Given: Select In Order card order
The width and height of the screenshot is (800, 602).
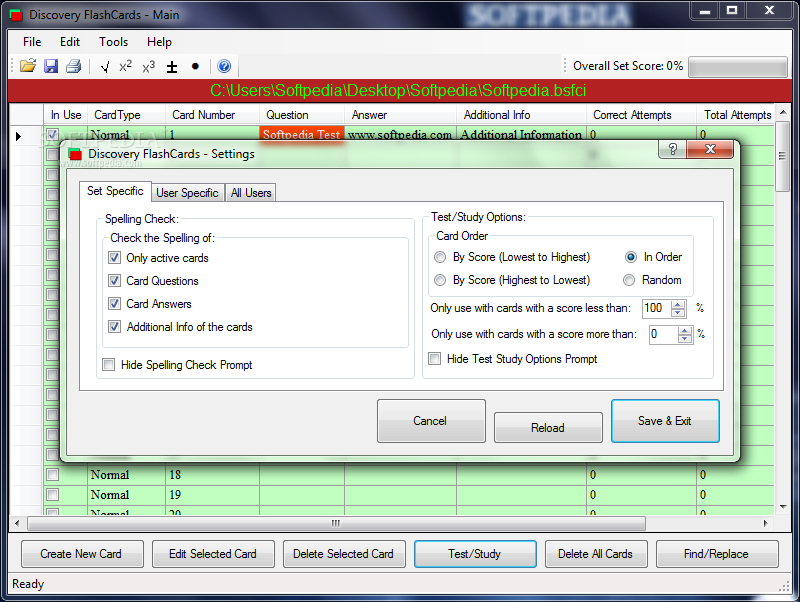Looking at the screenshot, I should pyautogui.click(x=631, y=257).
